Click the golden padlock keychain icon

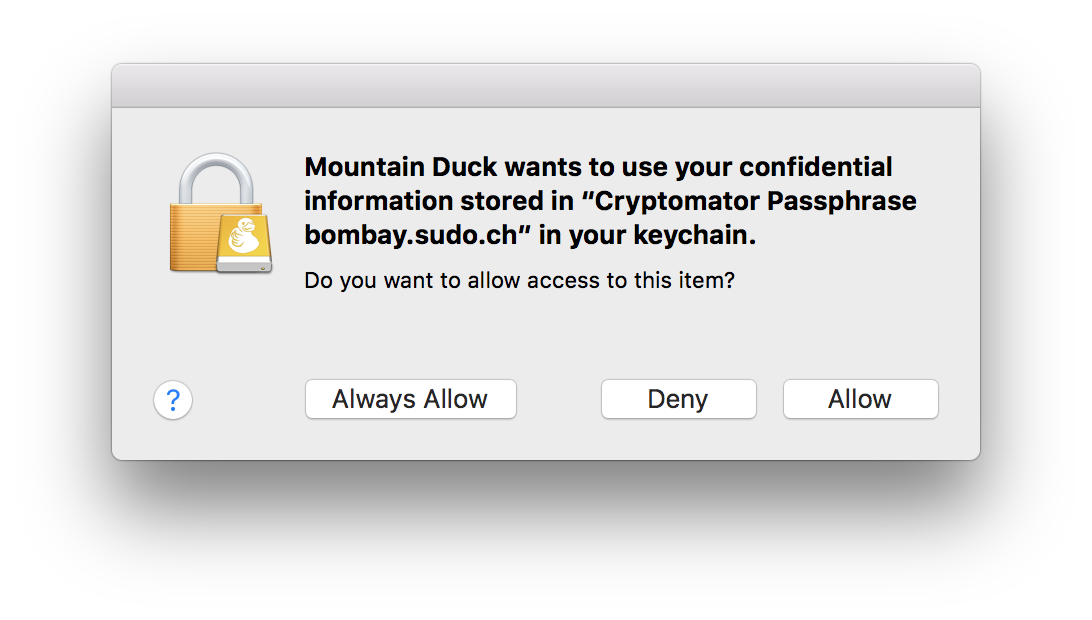[x=221, y=212]
